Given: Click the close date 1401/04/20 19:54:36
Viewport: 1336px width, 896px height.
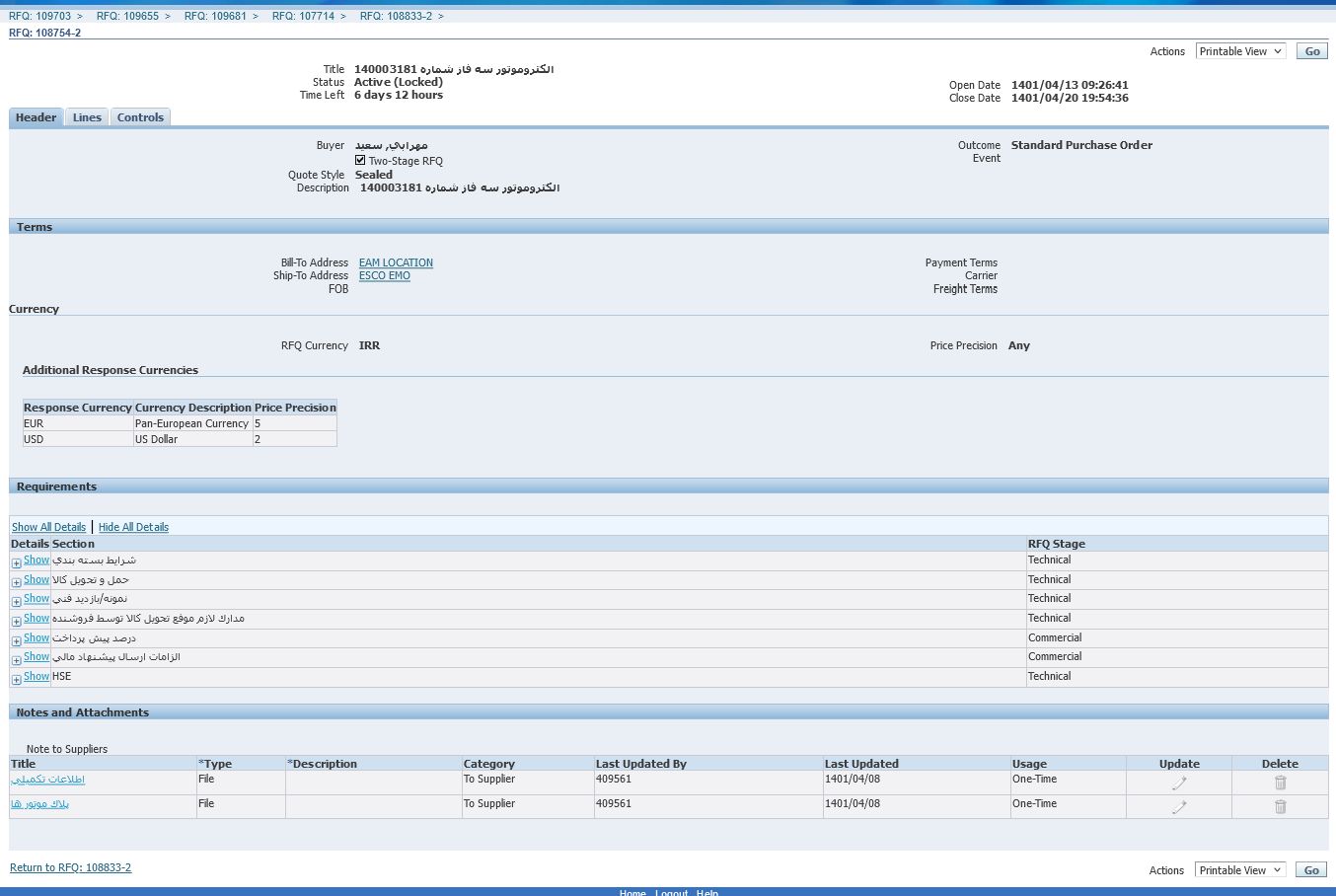Looking at the screenshot, I should point(1070,98).
